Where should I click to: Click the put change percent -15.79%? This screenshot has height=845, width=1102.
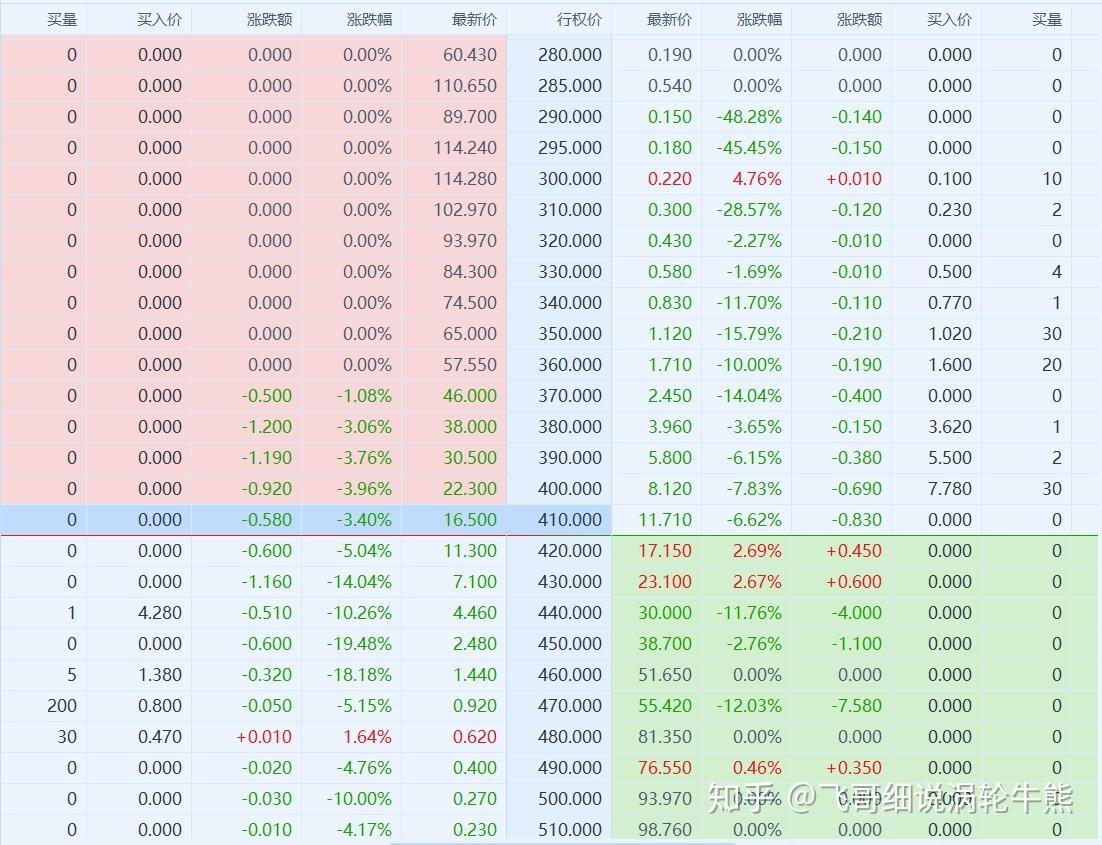pos(748,333)
